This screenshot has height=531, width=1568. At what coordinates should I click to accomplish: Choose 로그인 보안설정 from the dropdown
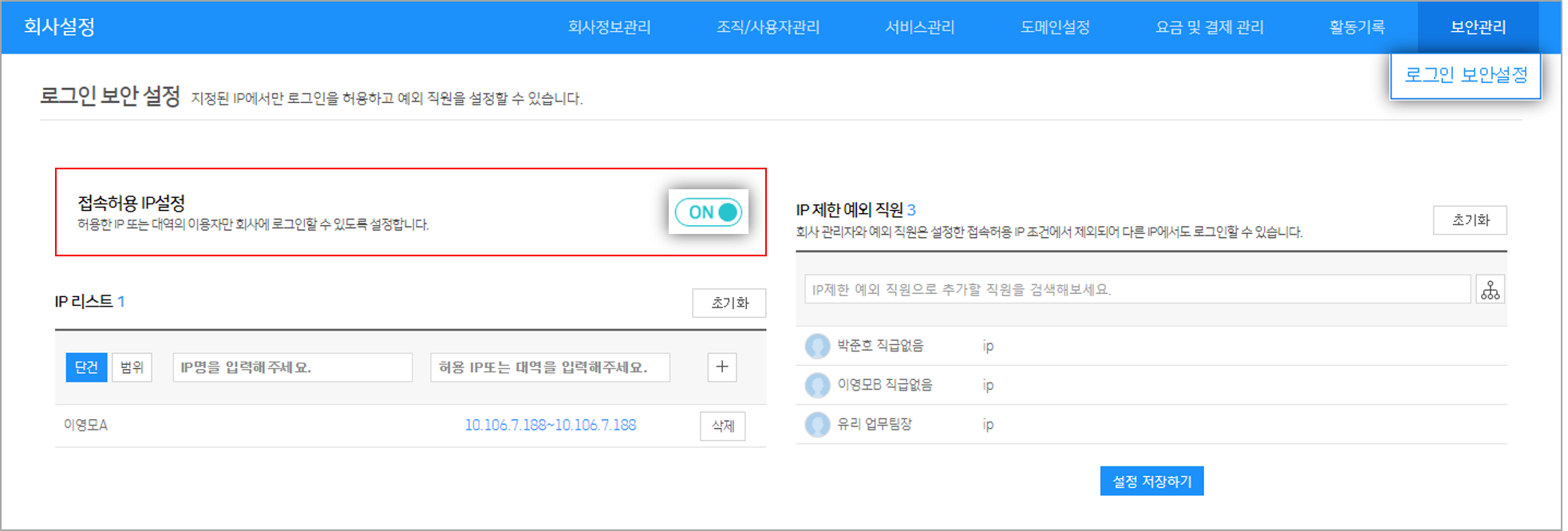(x=1465, y=76)
